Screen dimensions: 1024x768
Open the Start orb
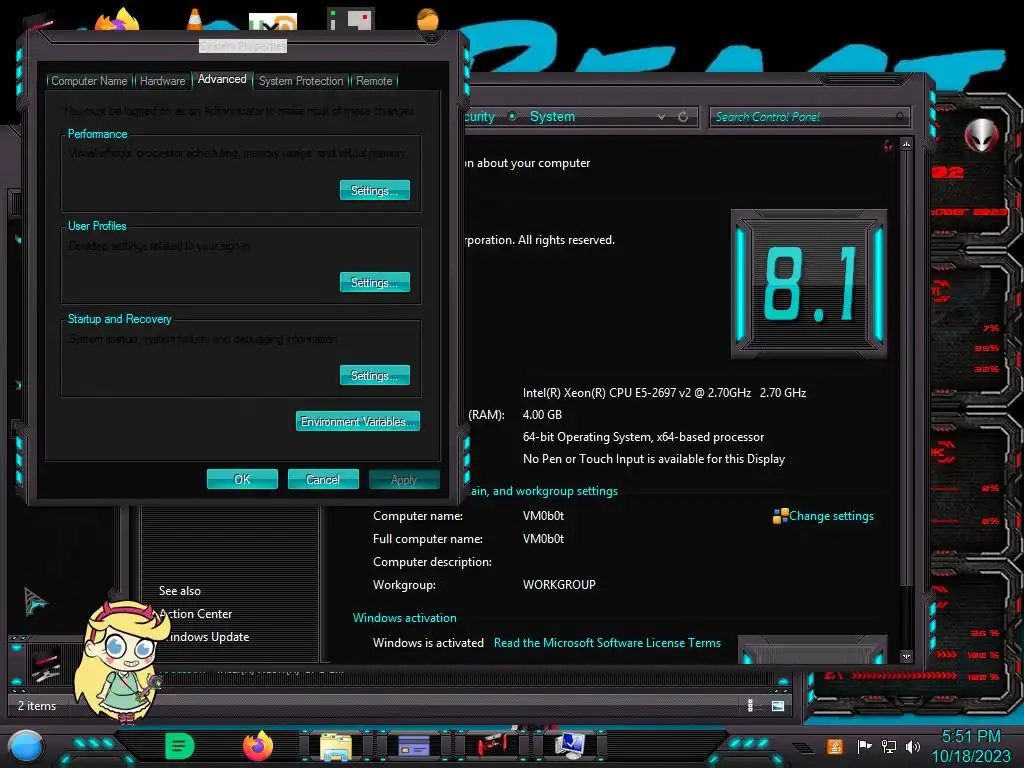[x=25, y=746]
